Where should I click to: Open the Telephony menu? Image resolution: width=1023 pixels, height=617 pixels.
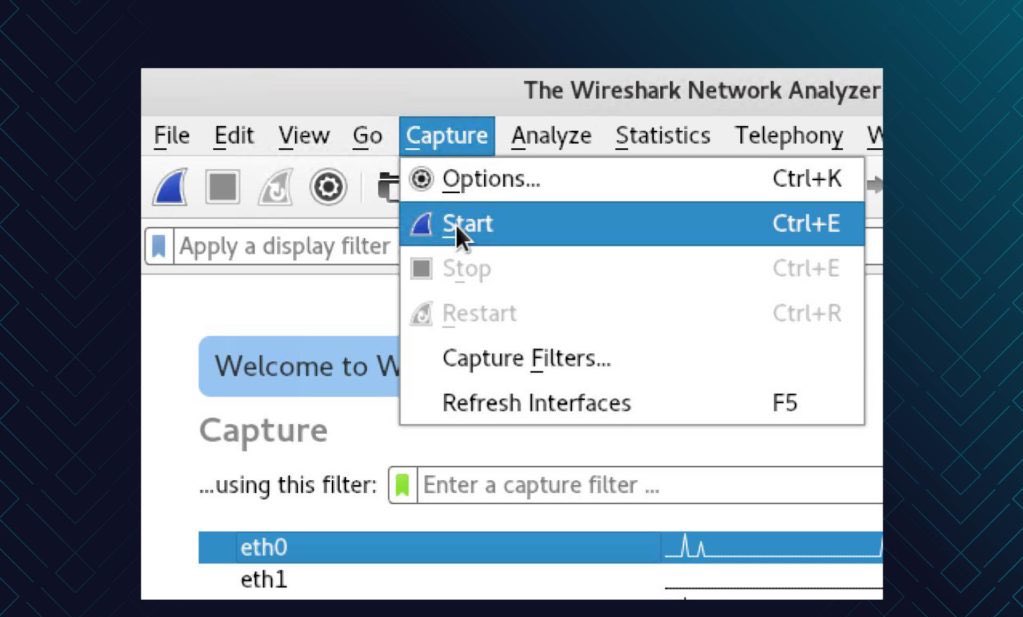[789, 136]
